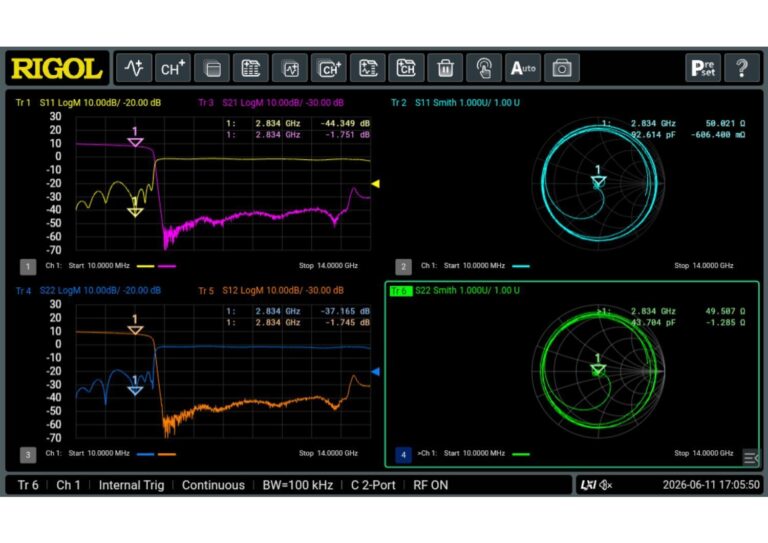Click the magenta trace color legend in window 1
This screenshot has height=543, width=768.
[x=167, y=266]
